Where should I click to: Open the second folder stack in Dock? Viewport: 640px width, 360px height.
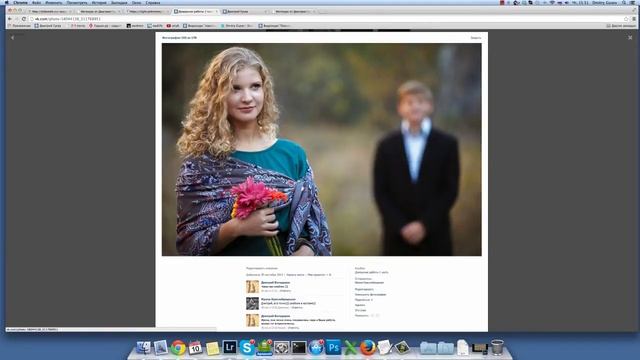coord(446,348)
